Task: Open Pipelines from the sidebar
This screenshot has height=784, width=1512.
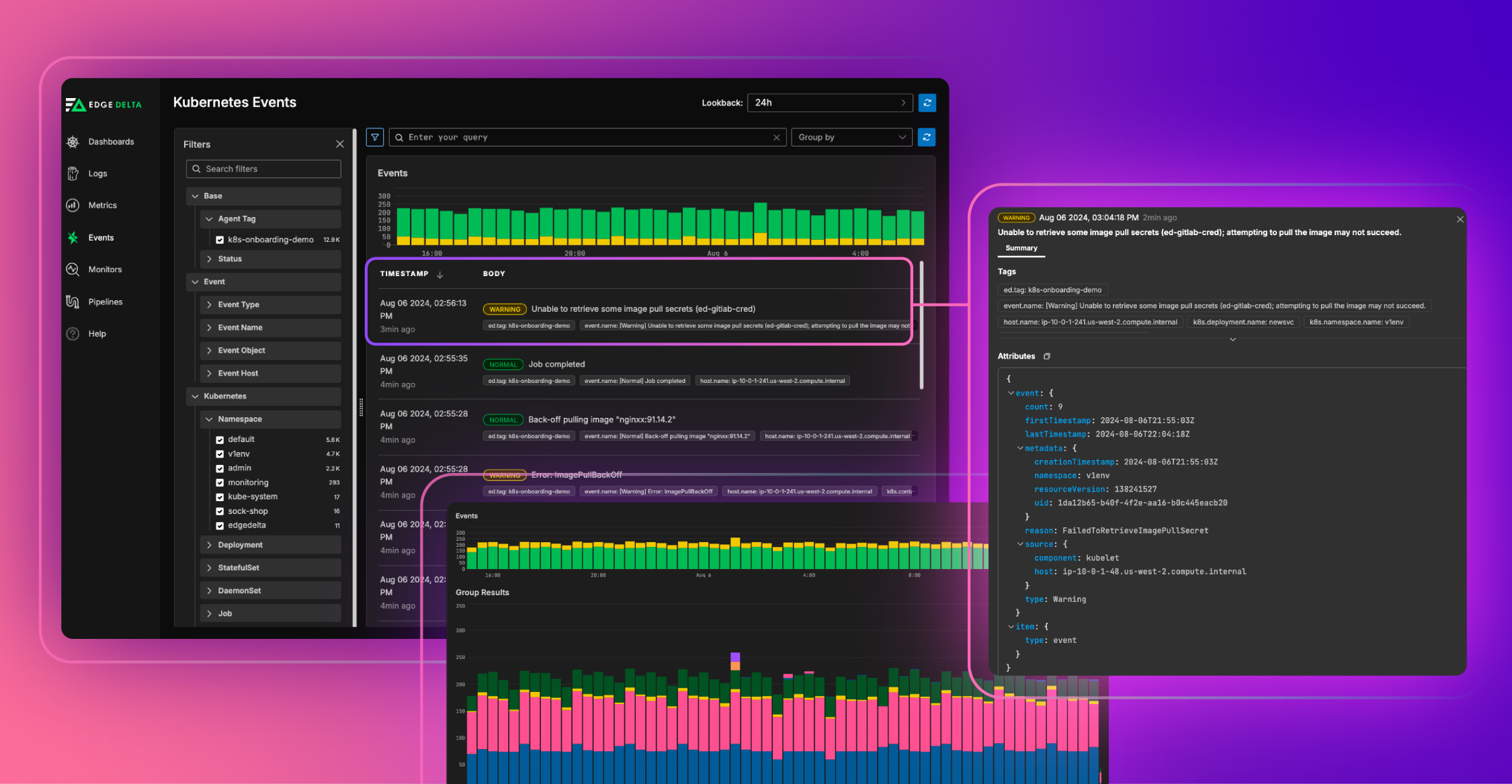Action: click(x=73, y=301)
